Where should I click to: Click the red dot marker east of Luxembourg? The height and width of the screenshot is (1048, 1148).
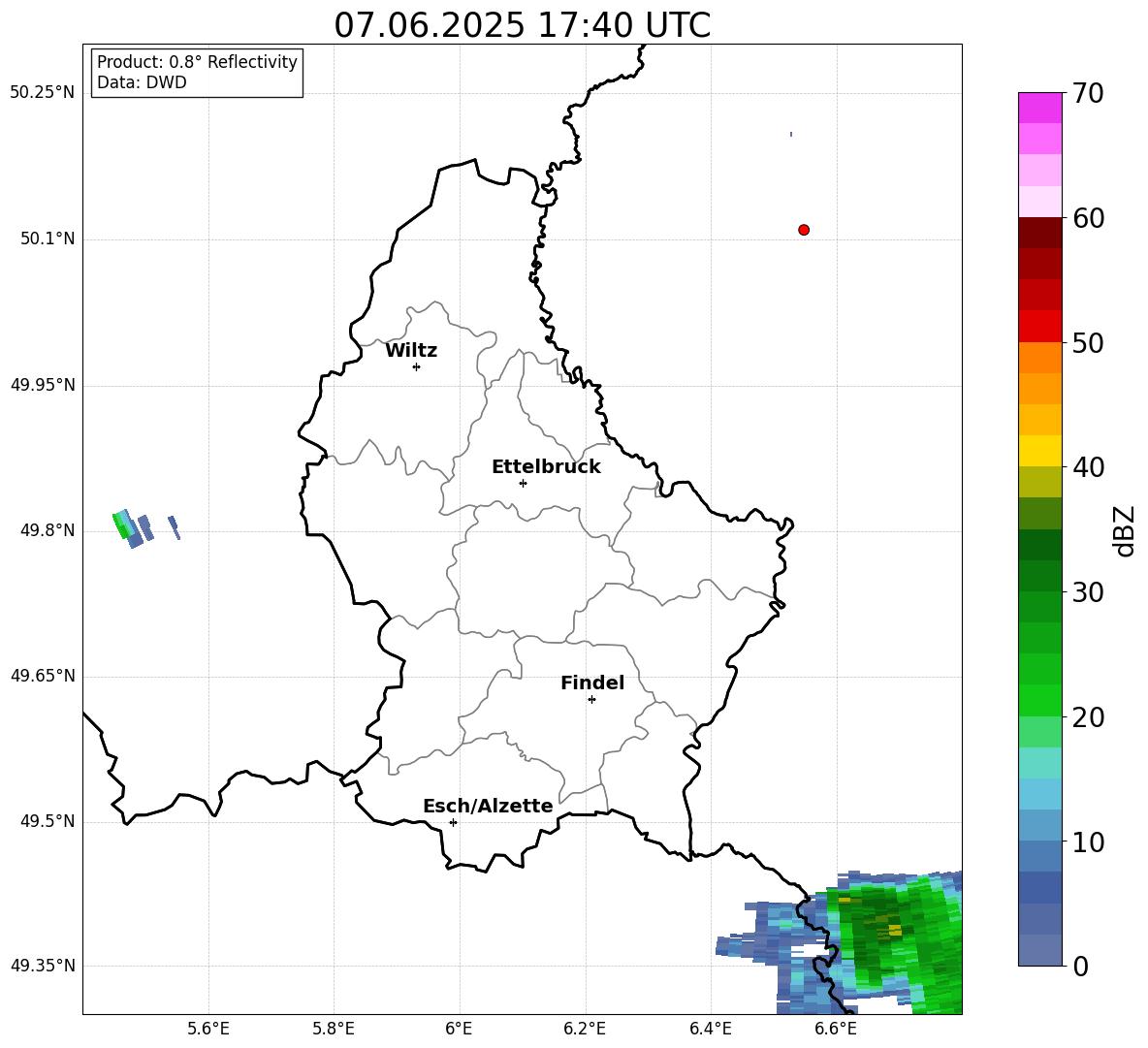tap(803, 230)
